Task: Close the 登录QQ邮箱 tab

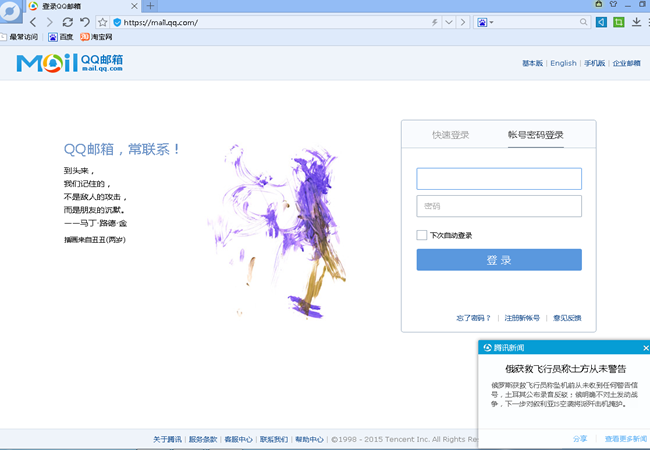Action: (x=134, y=6)
